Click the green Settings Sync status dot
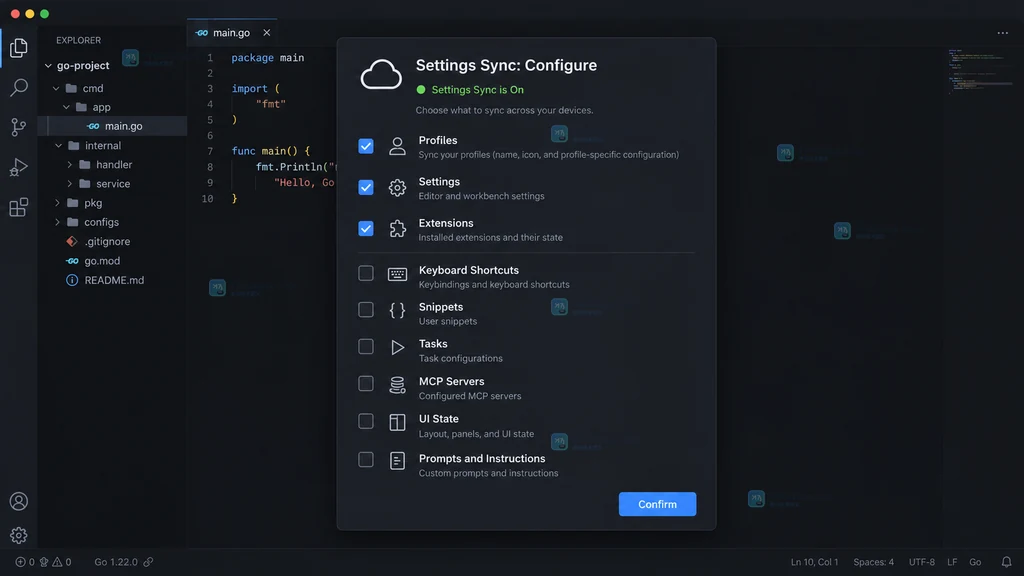The image size is (1024, 576). point(421,90)
